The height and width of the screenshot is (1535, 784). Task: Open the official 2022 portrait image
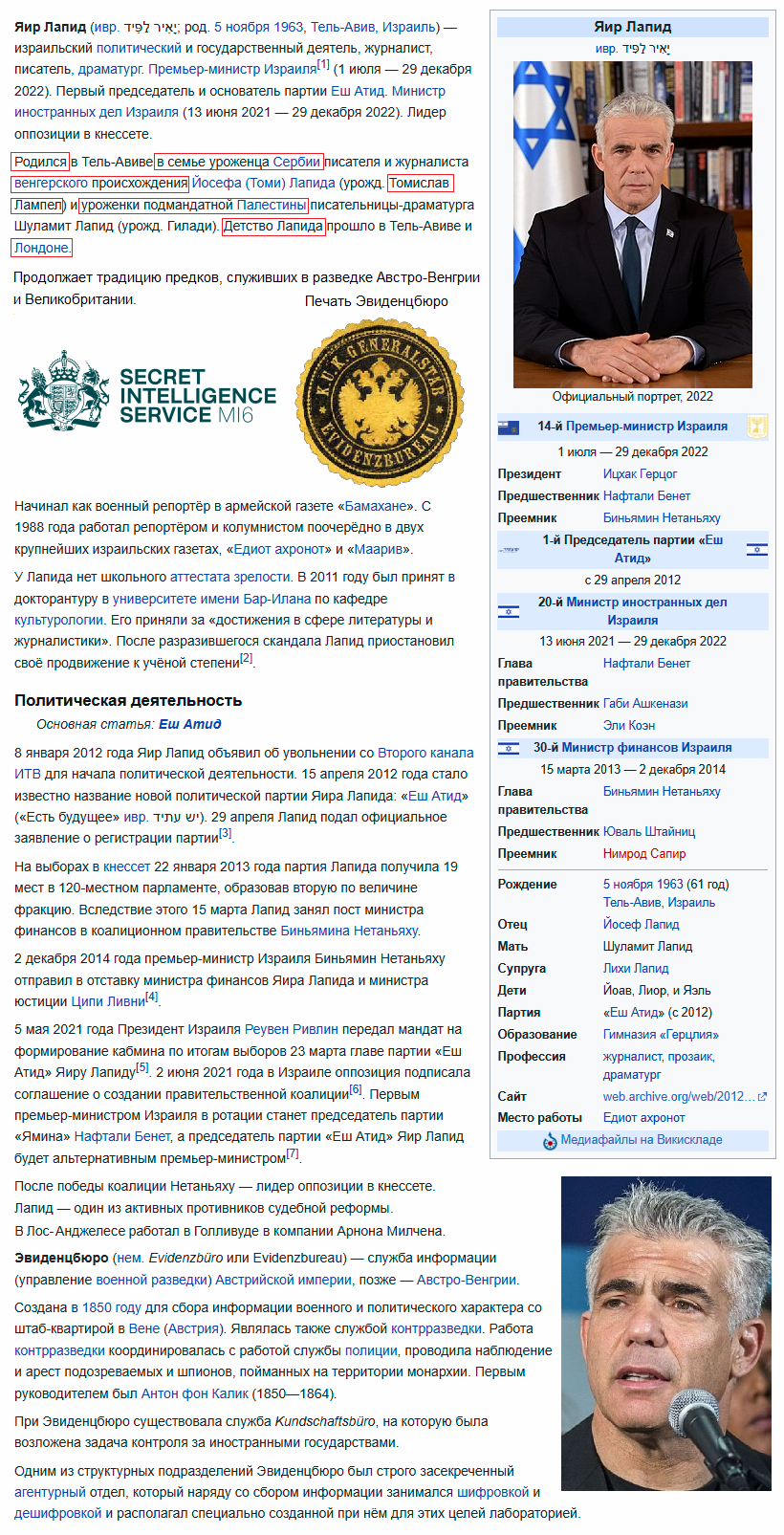632,224
